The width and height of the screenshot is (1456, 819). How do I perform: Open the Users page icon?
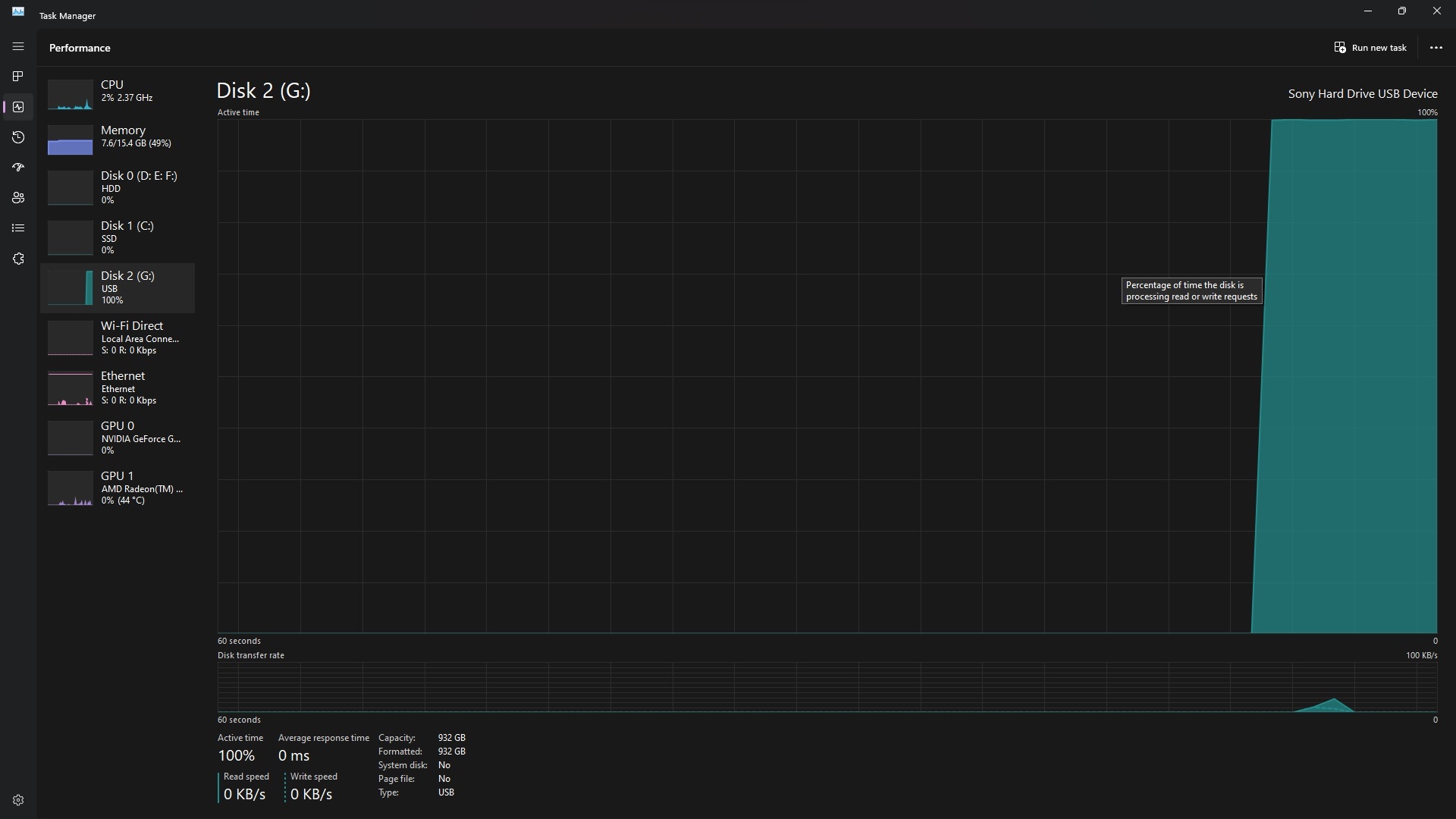[18, 198]
